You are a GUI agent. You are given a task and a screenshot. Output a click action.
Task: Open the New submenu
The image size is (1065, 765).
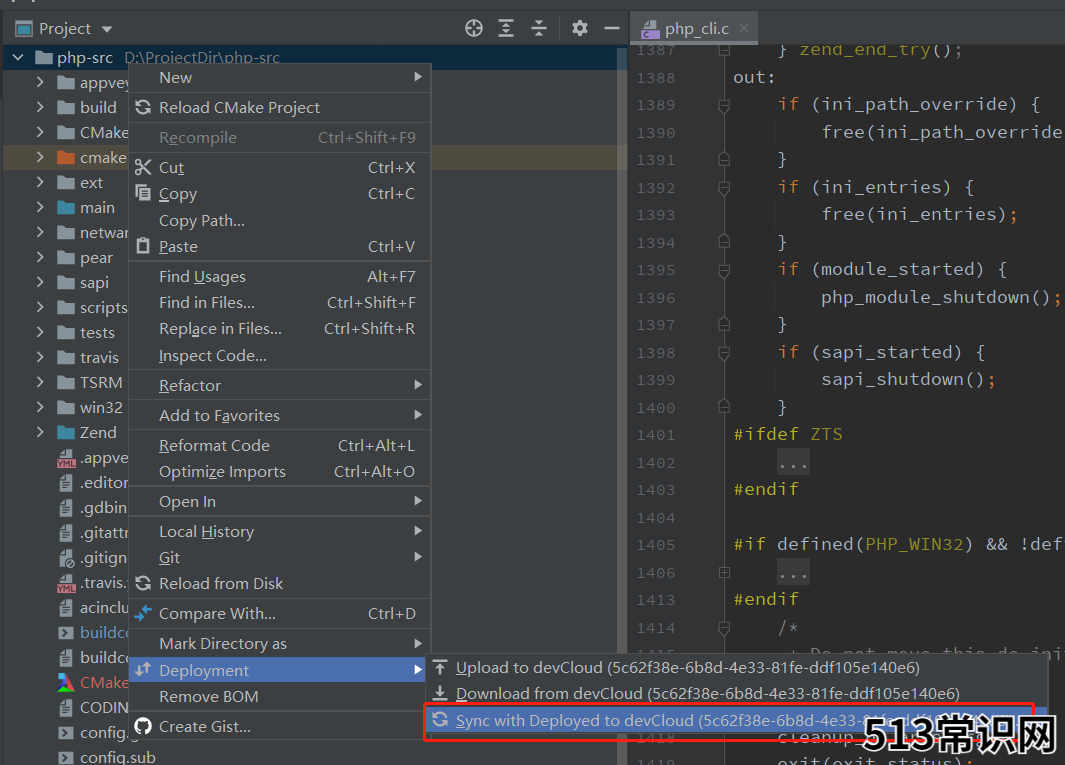(x=280, y=77)
